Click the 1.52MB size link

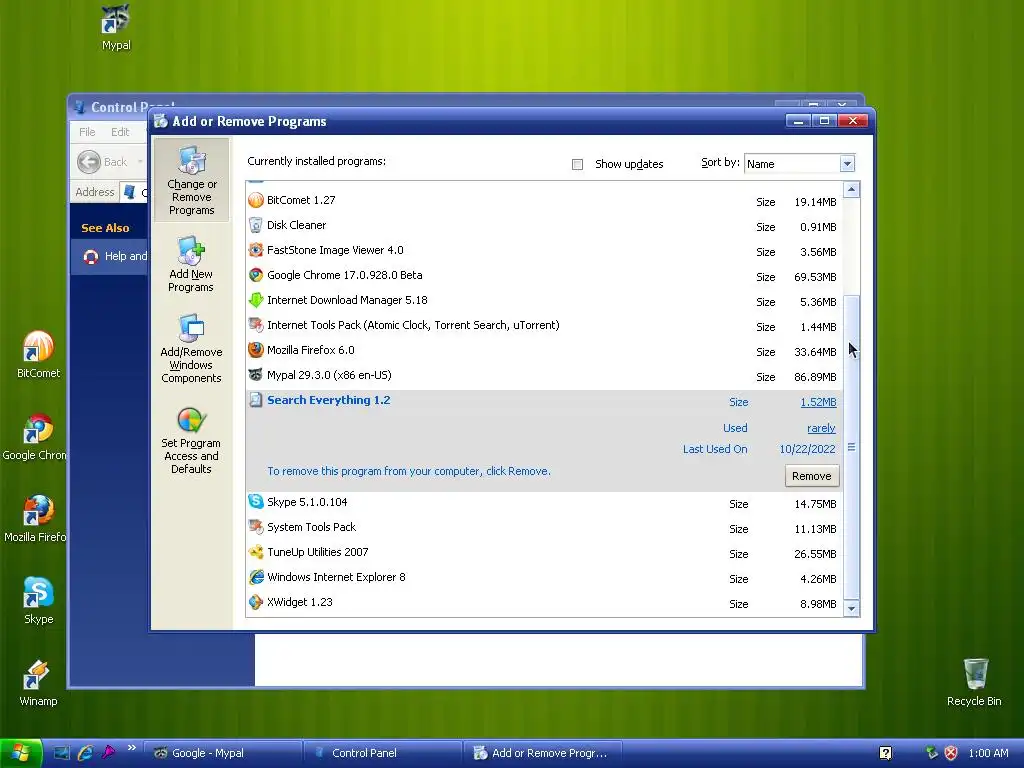(818, 402)
